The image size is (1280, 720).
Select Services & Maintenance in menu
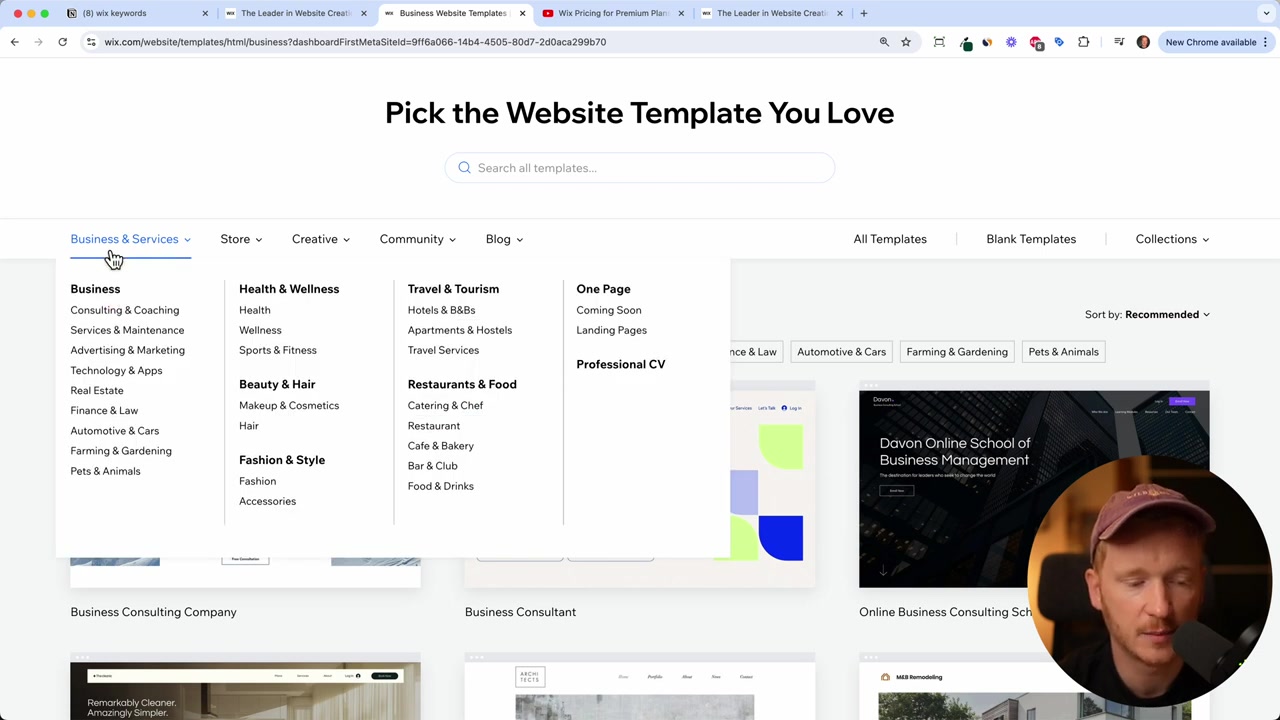(x=127, y=330)
